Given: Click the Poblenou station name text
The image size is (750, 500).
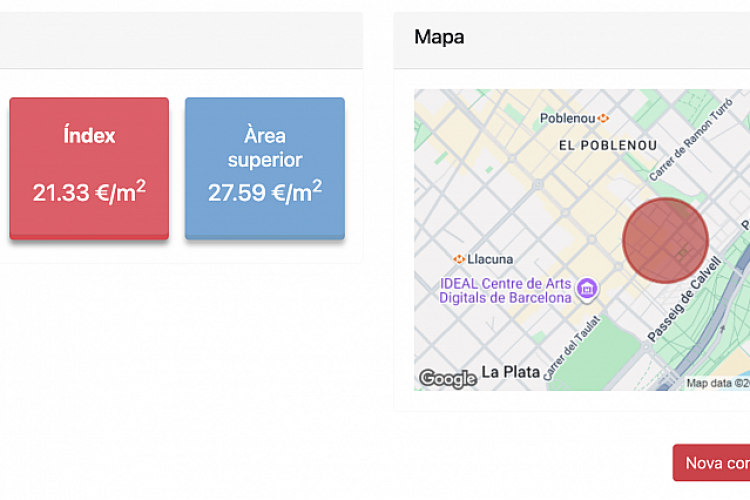Looking at the screenshot, I should (x=567, y=118).
